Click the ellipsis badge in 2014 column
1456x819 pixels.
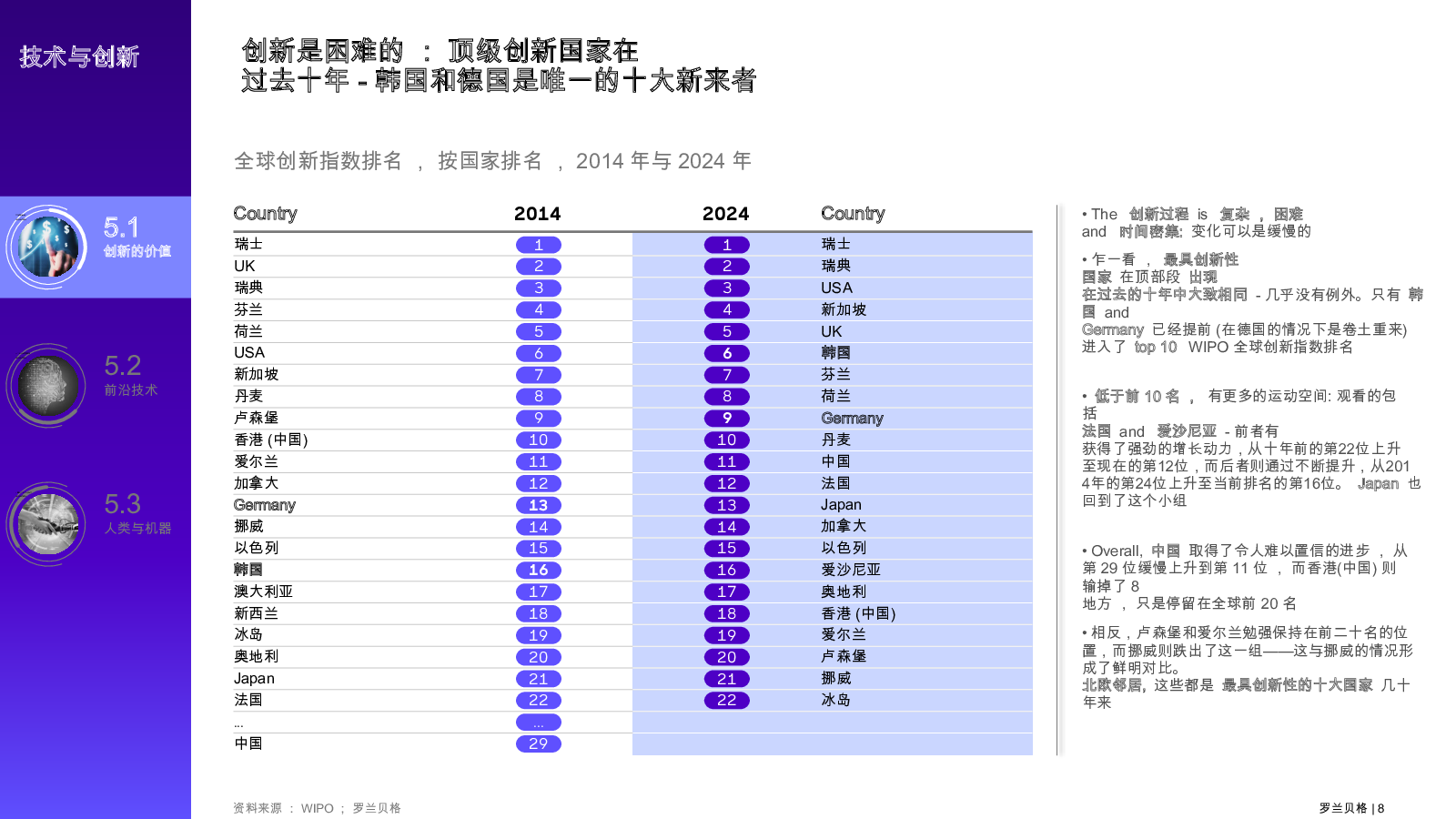coord(539,722)
